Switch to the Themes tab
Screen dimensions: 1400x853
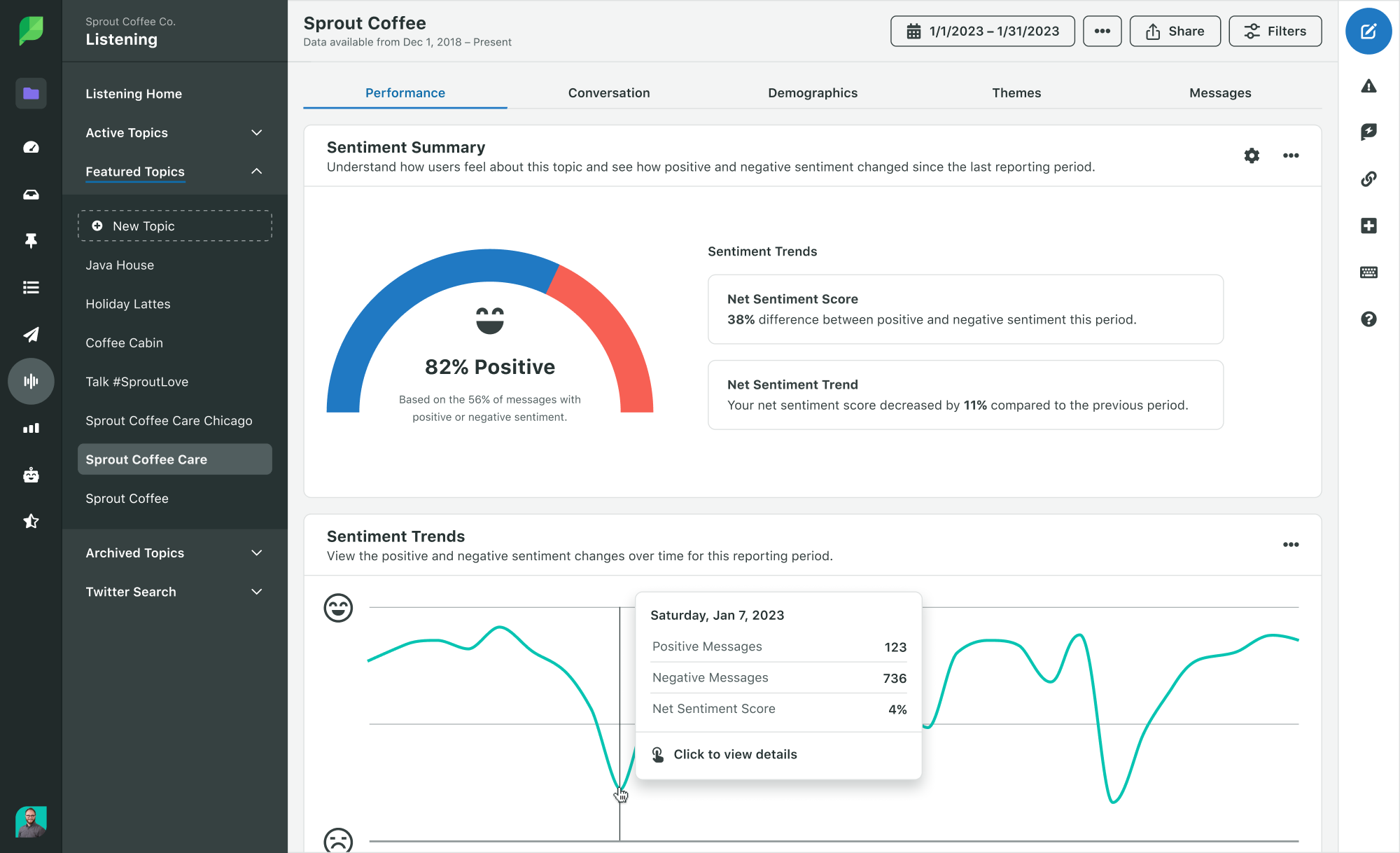1016,92
